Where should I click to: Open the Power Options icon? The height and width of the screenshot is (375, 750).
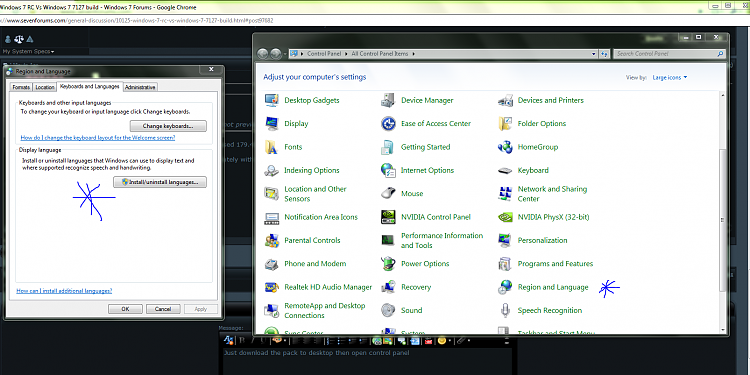(x=388, y=264)
